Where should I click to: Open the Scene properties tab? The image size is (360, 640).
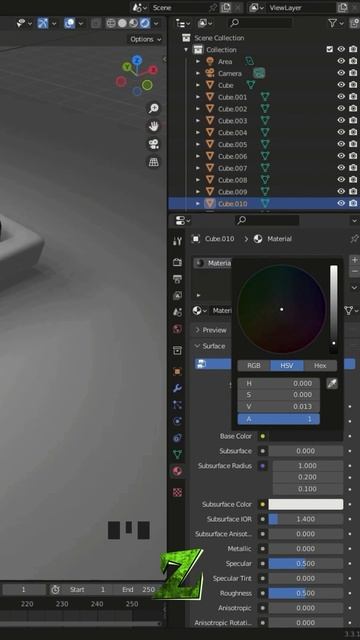click(x=177, y=312)
